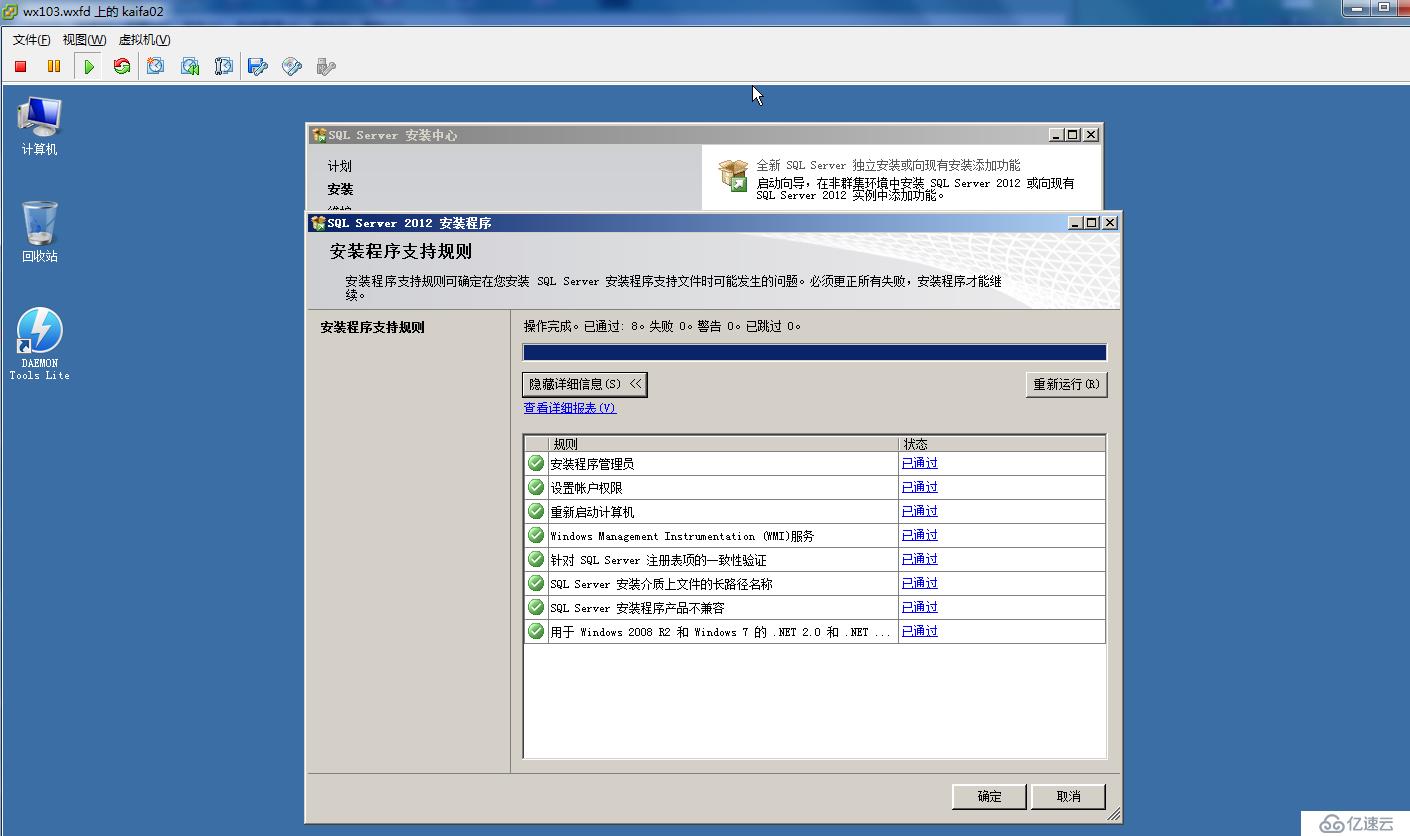Click rule text 针对 SQL Server 注册表项的一致性验证
Viewport: 1410px width, 836px height.
coord(658,560)
